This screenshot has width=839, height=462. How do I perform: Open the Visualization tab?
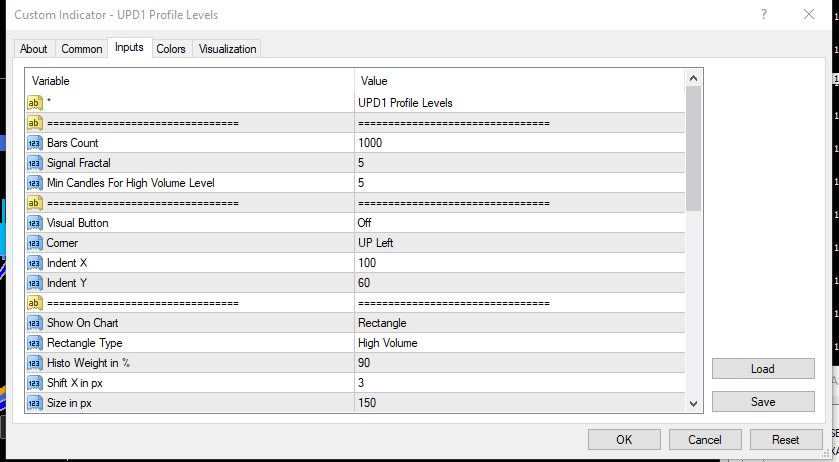pyautogui.click(x=227, y=49)
